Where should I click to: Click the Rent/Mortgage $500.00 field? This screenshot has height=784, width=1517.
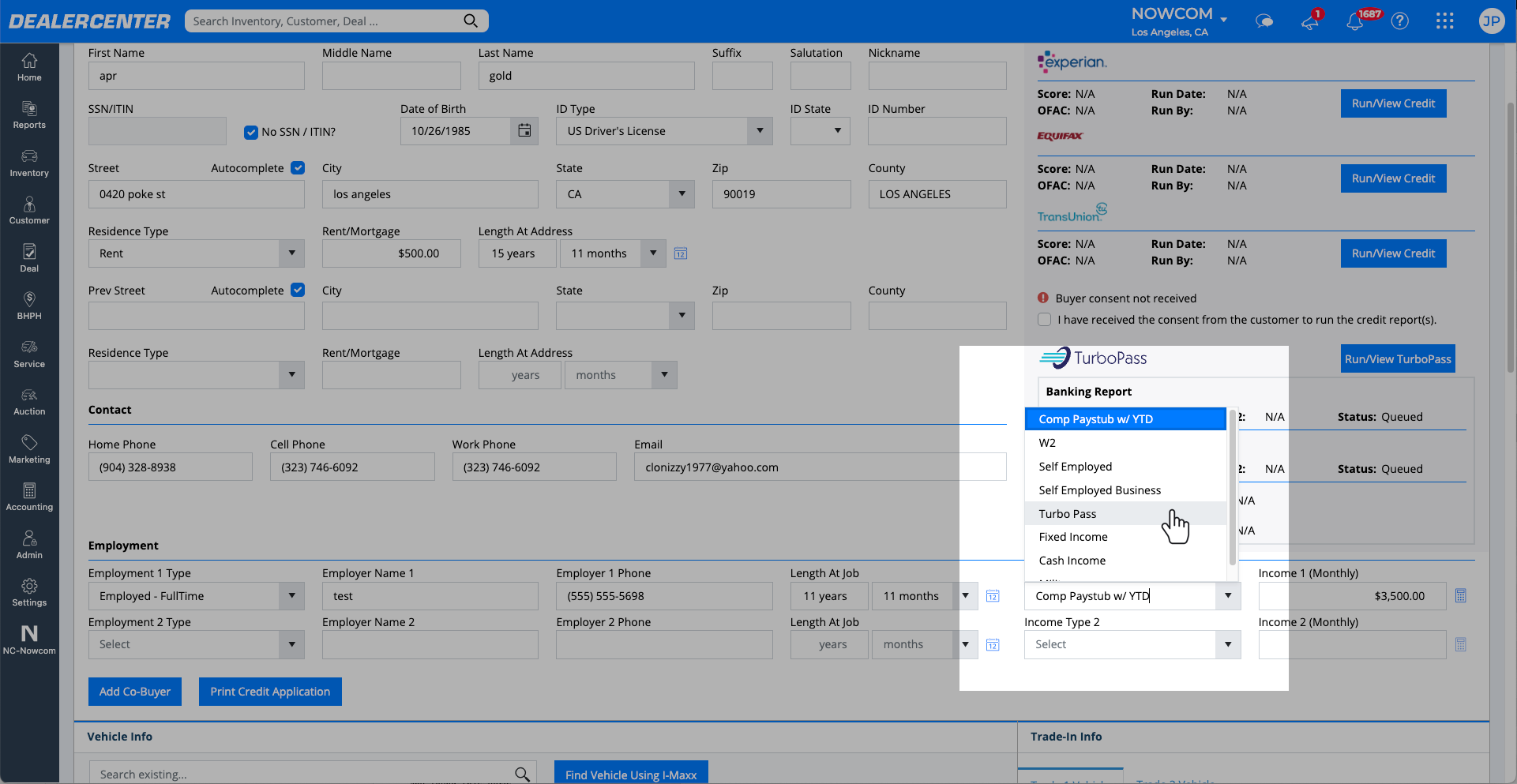(x=391, y=253)
